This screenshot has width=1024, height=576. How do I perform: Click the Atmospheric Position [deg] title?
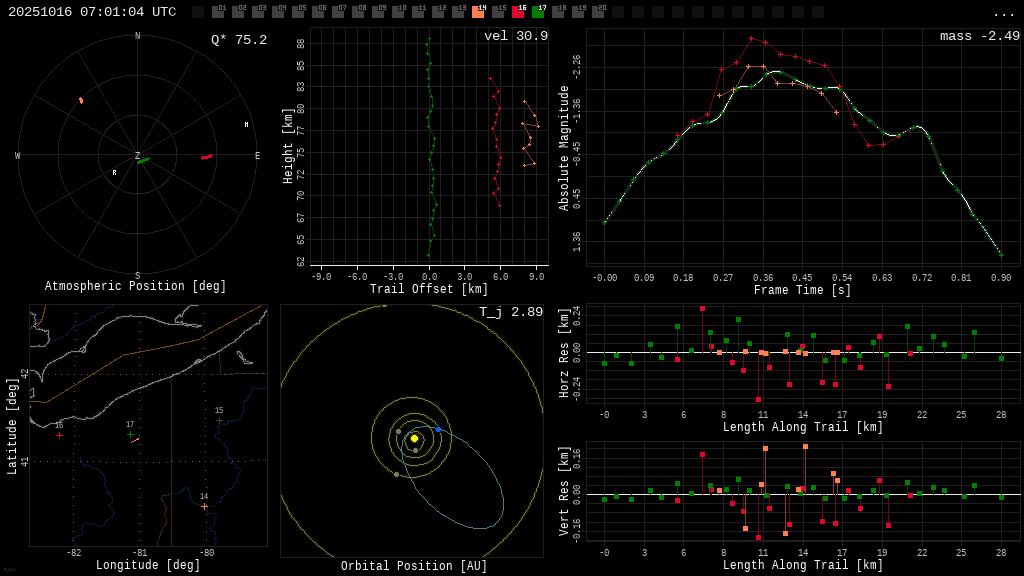[x=137, y=287]
